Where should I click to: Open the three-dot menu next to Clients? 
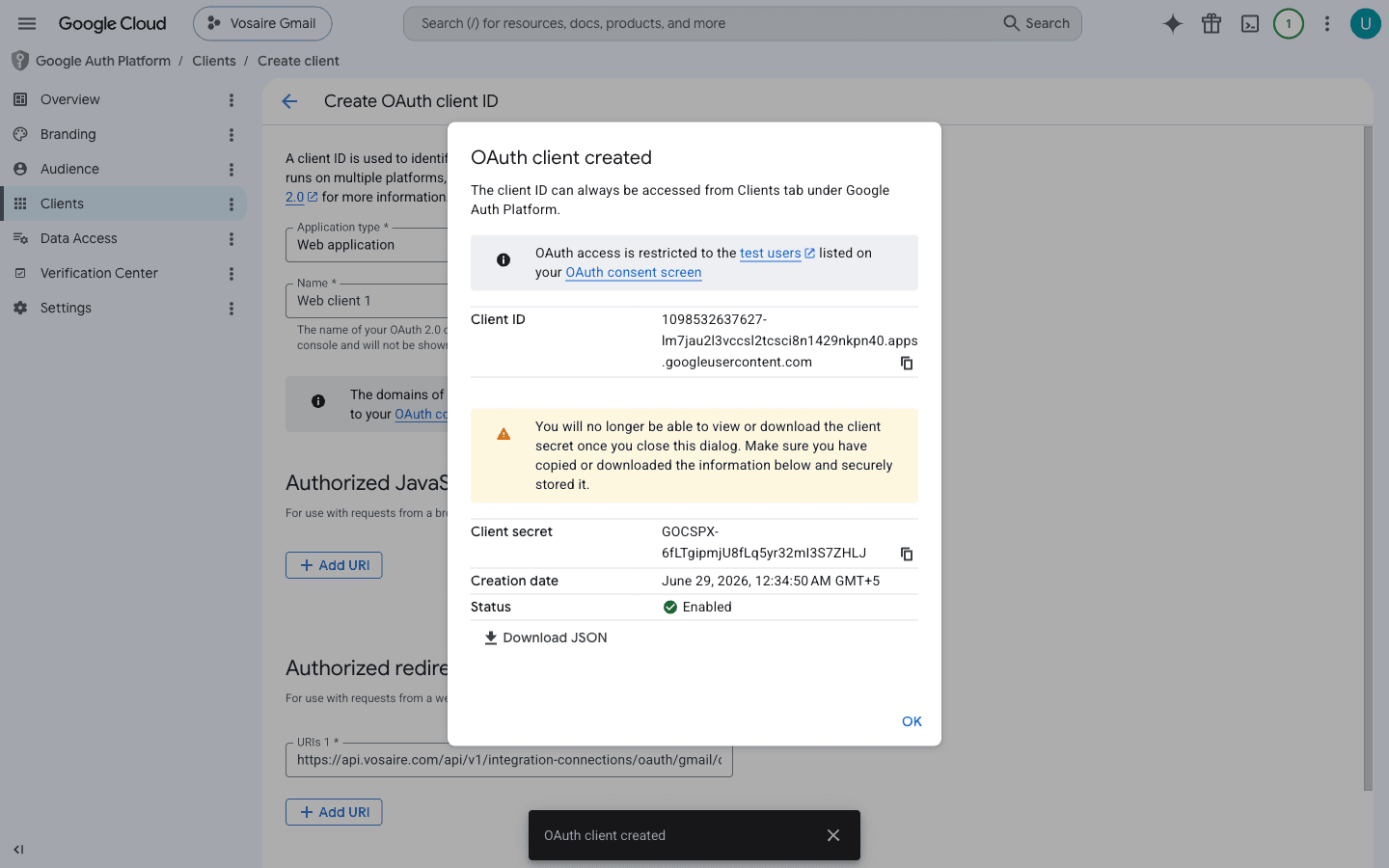coord(231,204)
